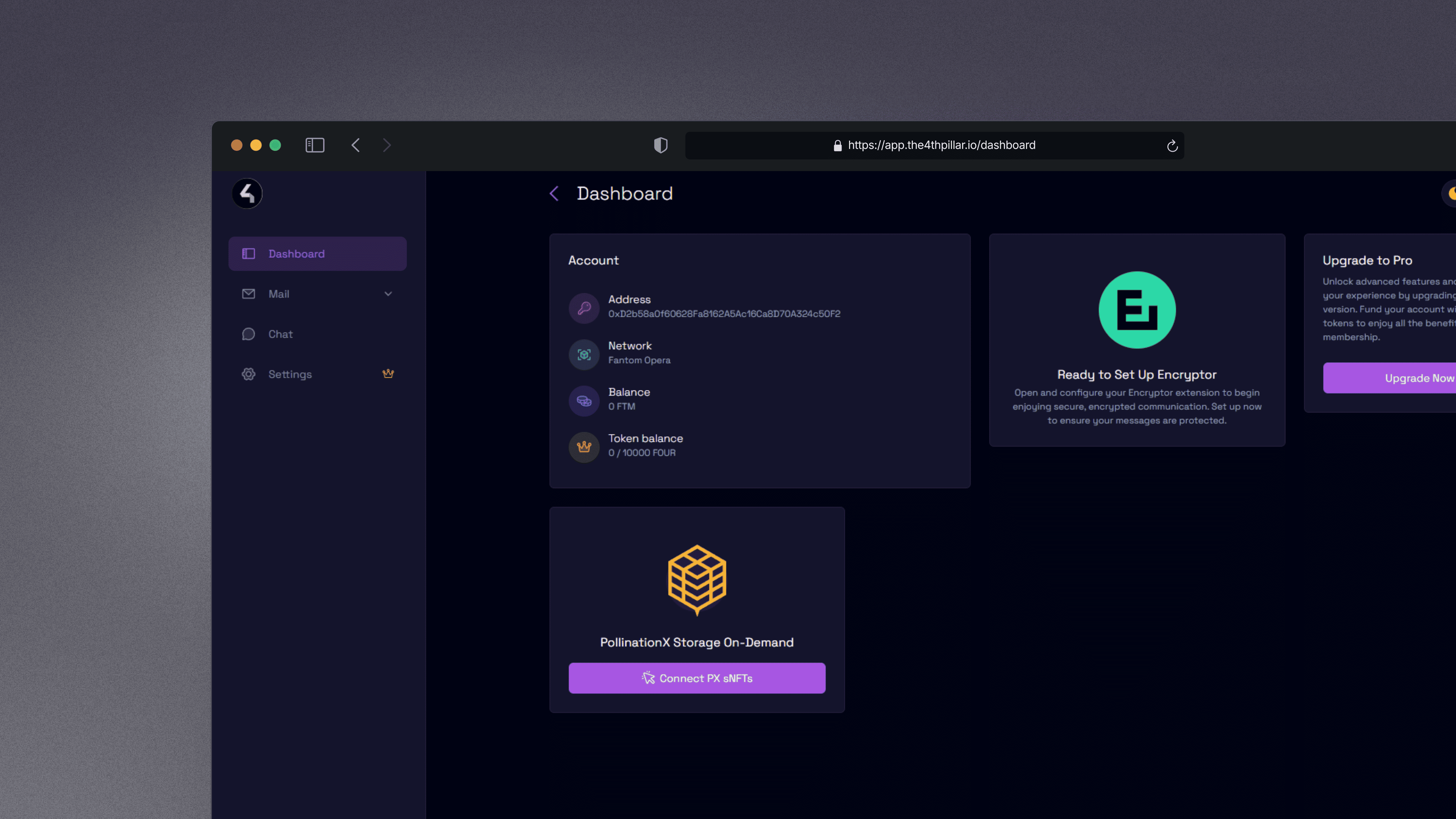Click the Balance coins icon
Image resolution: width=1456 pixels, height=819 pixels.
click(x=584, y=401)
